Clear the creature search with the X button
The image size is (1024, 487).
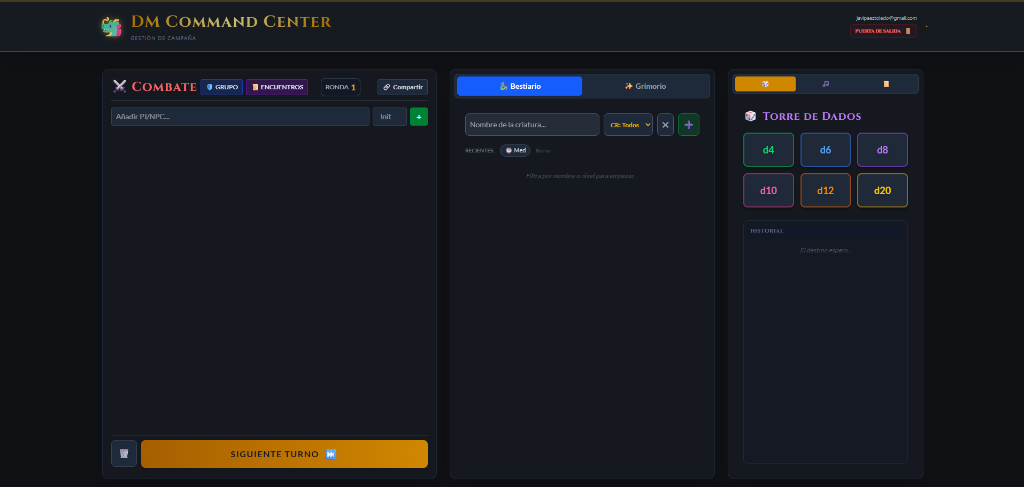665,125
